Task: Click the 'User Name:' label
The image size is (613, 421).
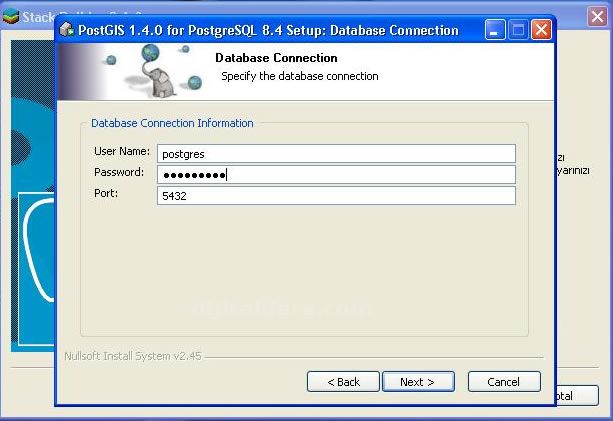Action: coord(122,151)
